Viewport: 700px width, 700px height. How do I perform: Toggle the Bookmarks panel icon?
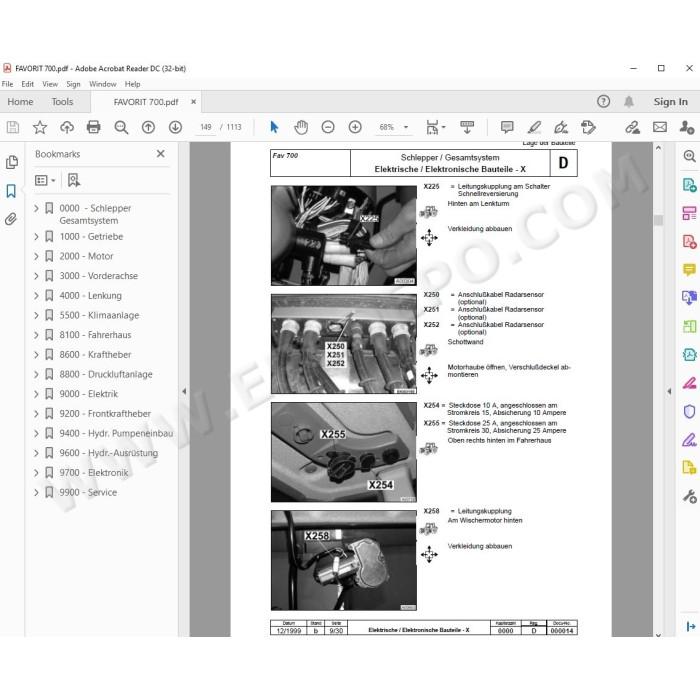pyautogui.click(x=11, y=191)
